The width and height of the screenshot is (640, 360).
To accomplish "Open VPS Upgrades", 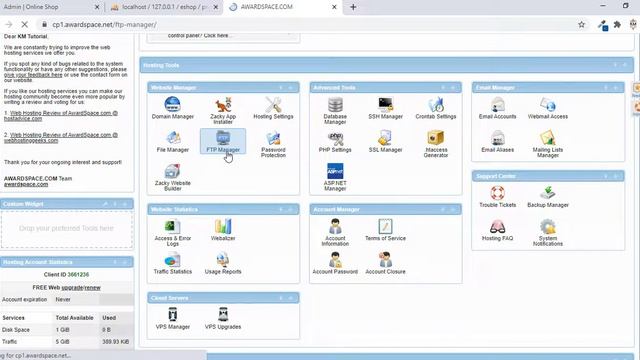I will (x=223, y=318).
